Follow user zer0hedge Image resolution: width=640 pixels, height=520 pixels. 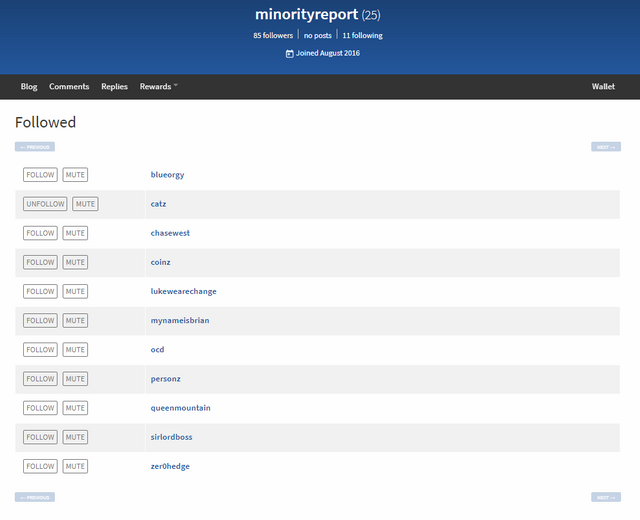tap(40, 466)
